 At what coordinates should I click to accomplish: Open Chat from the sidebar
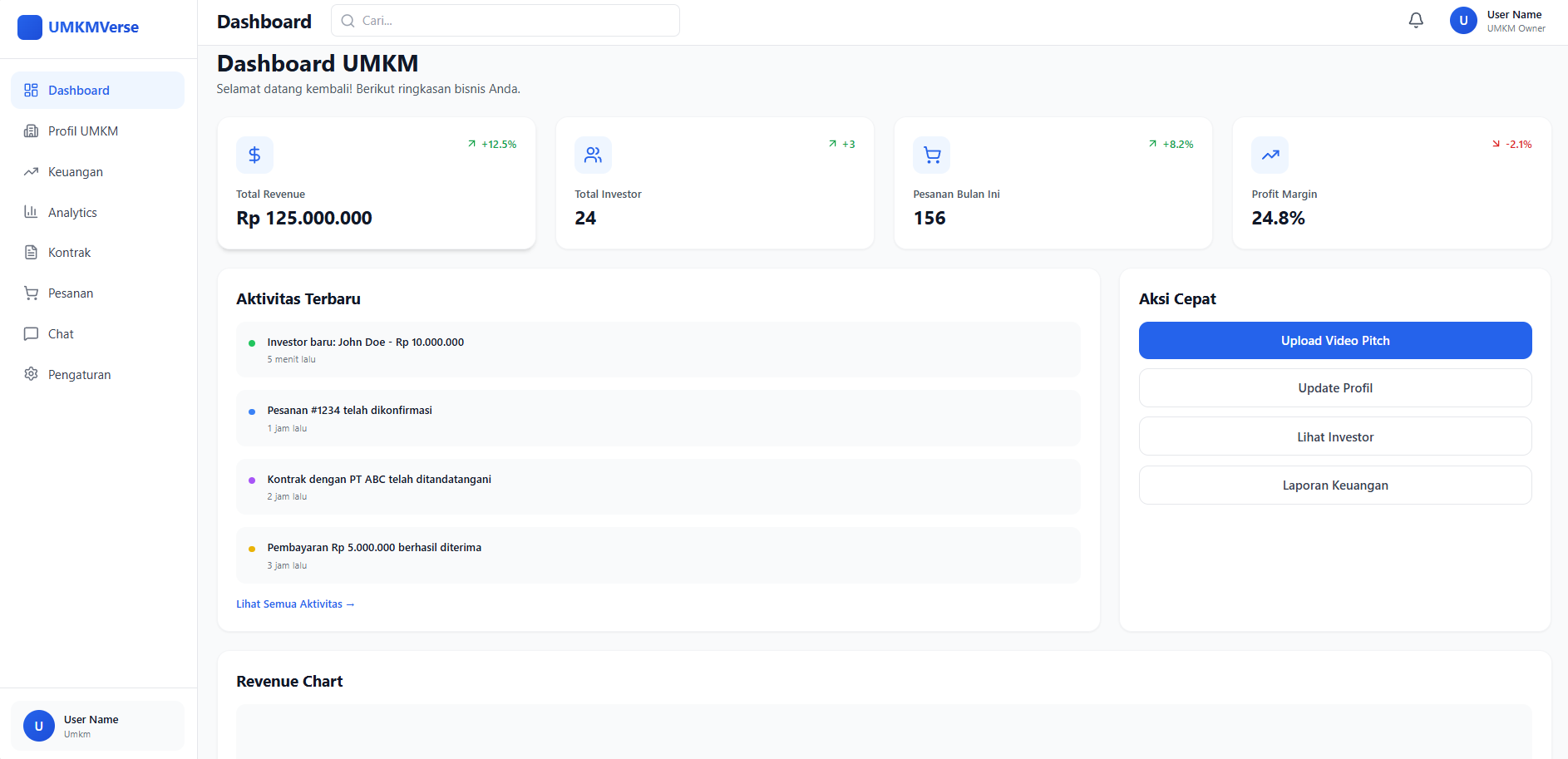tap(97, 333)
